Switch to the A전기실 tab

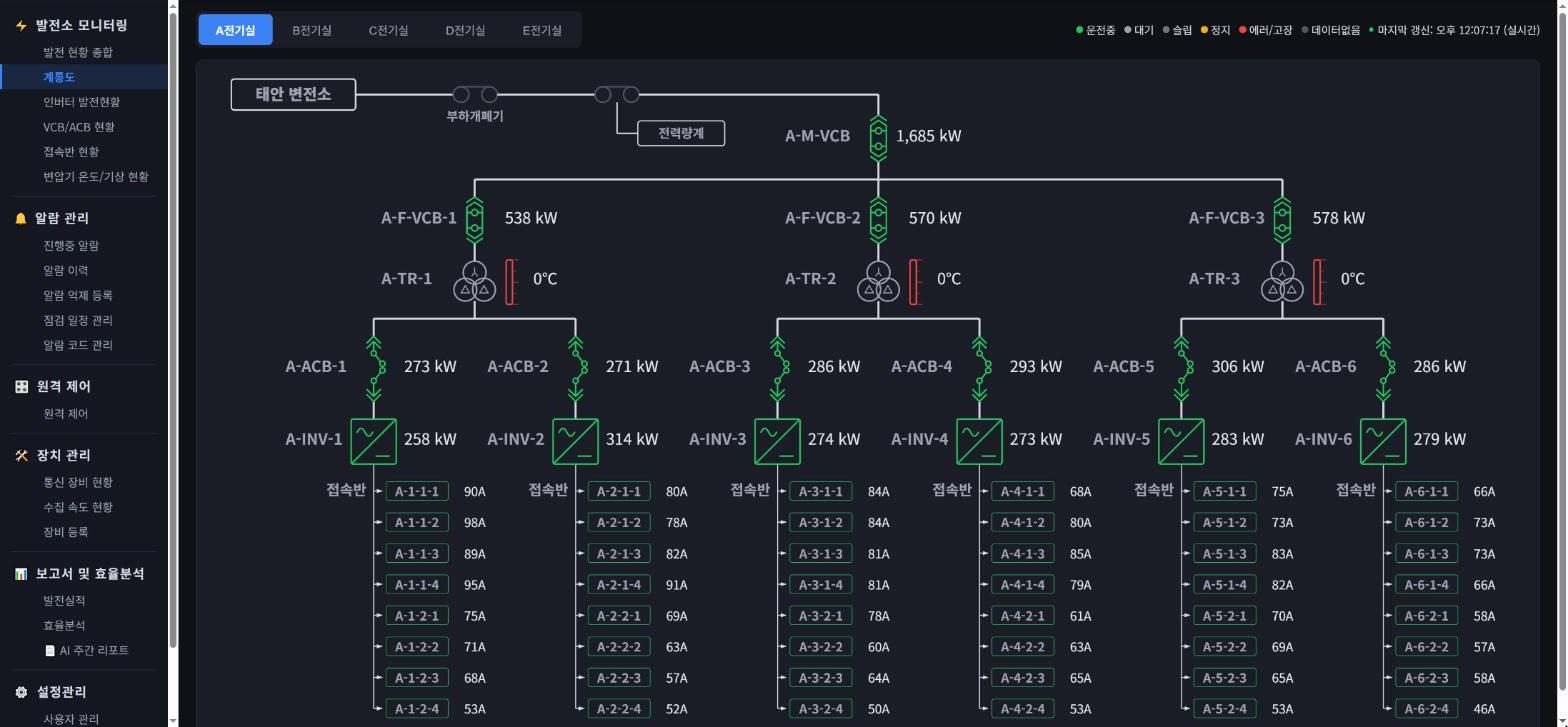235,30
